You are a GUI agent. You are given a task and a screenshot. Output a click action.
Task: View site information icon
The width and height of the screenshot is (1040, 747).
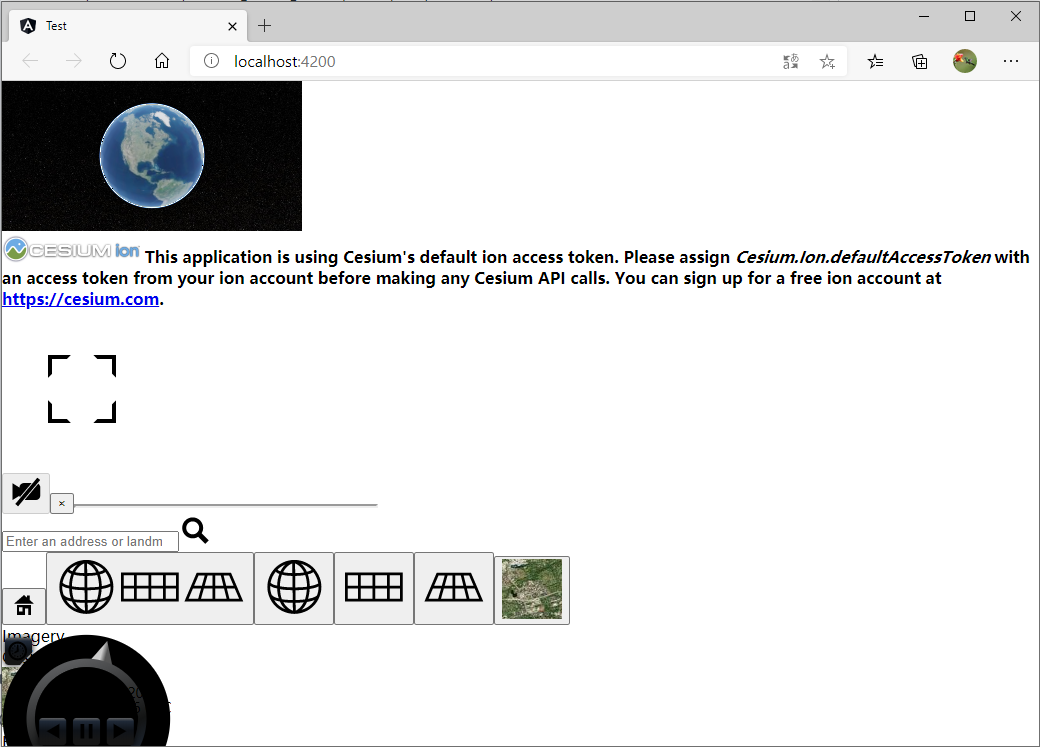click(x=211, y=61)
